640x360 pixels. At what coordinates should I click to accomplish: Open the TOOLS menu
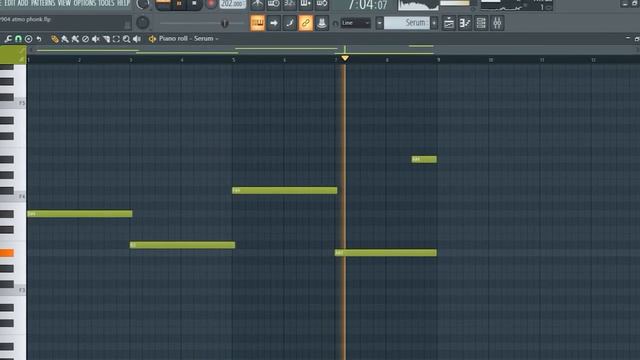coord(107,3)
